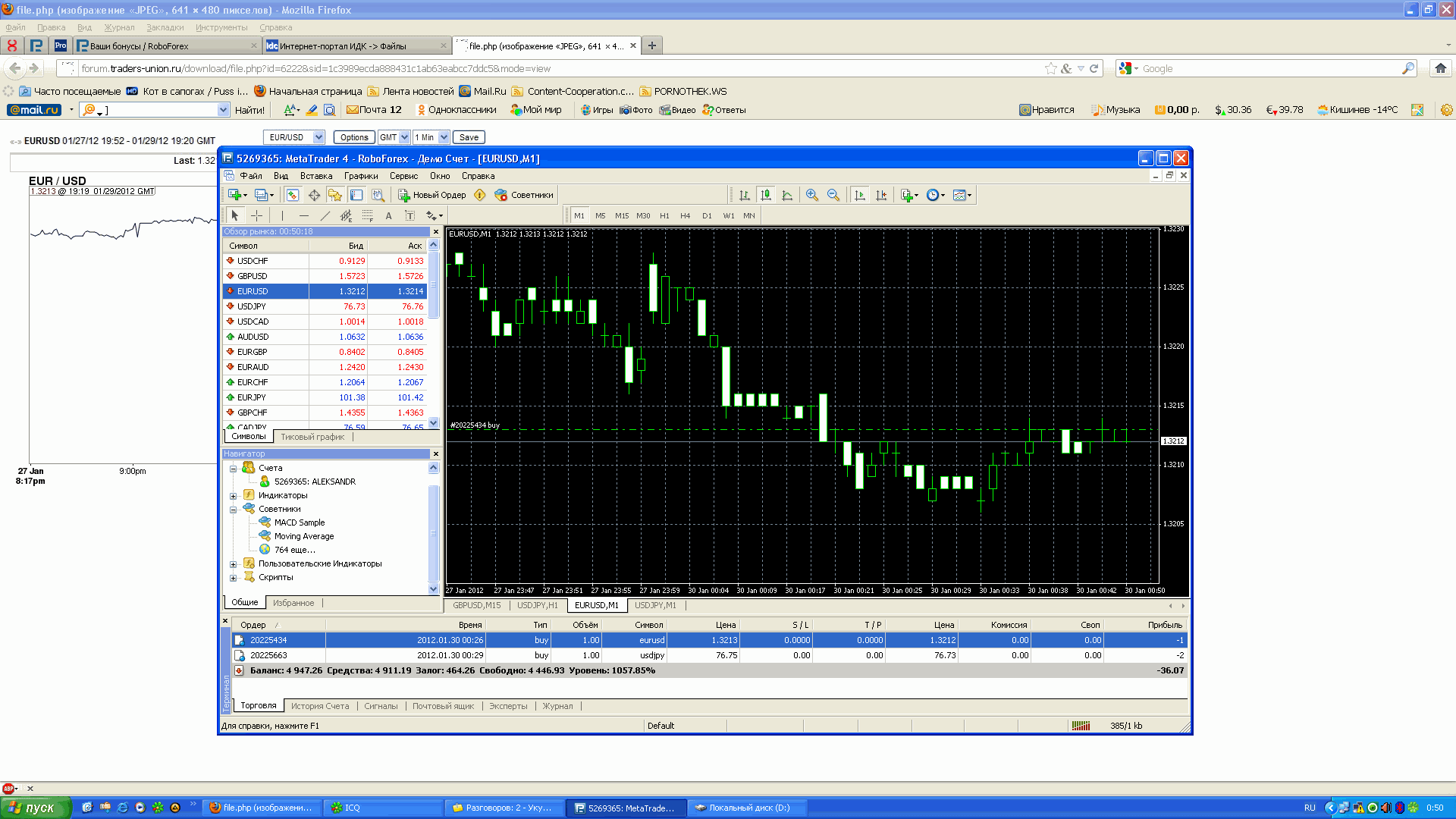
Task: Toggle the Market Watch window icon
Action: tap(292, 195)
